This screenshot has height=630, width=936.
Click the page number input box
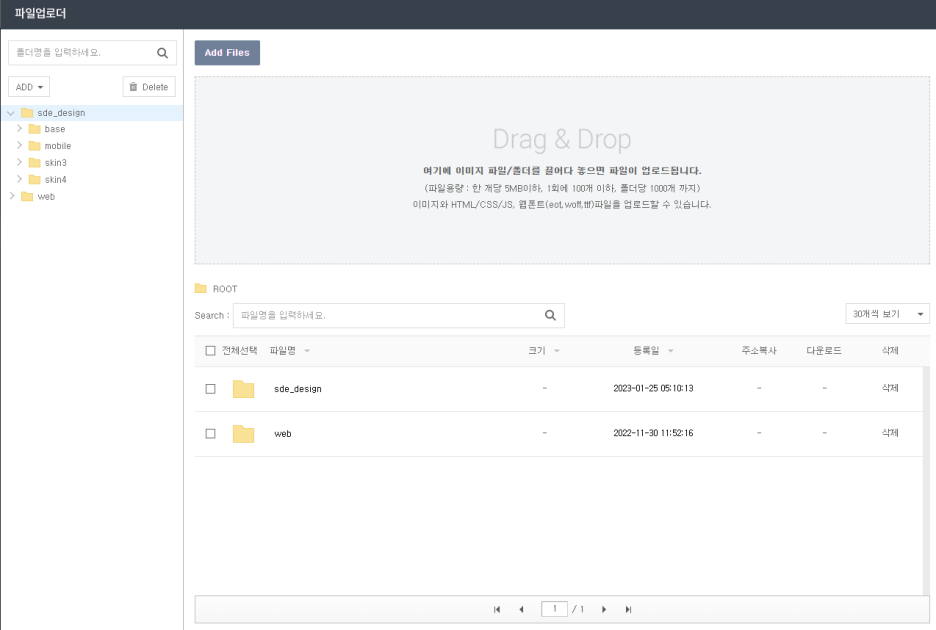tap(554, 609)
